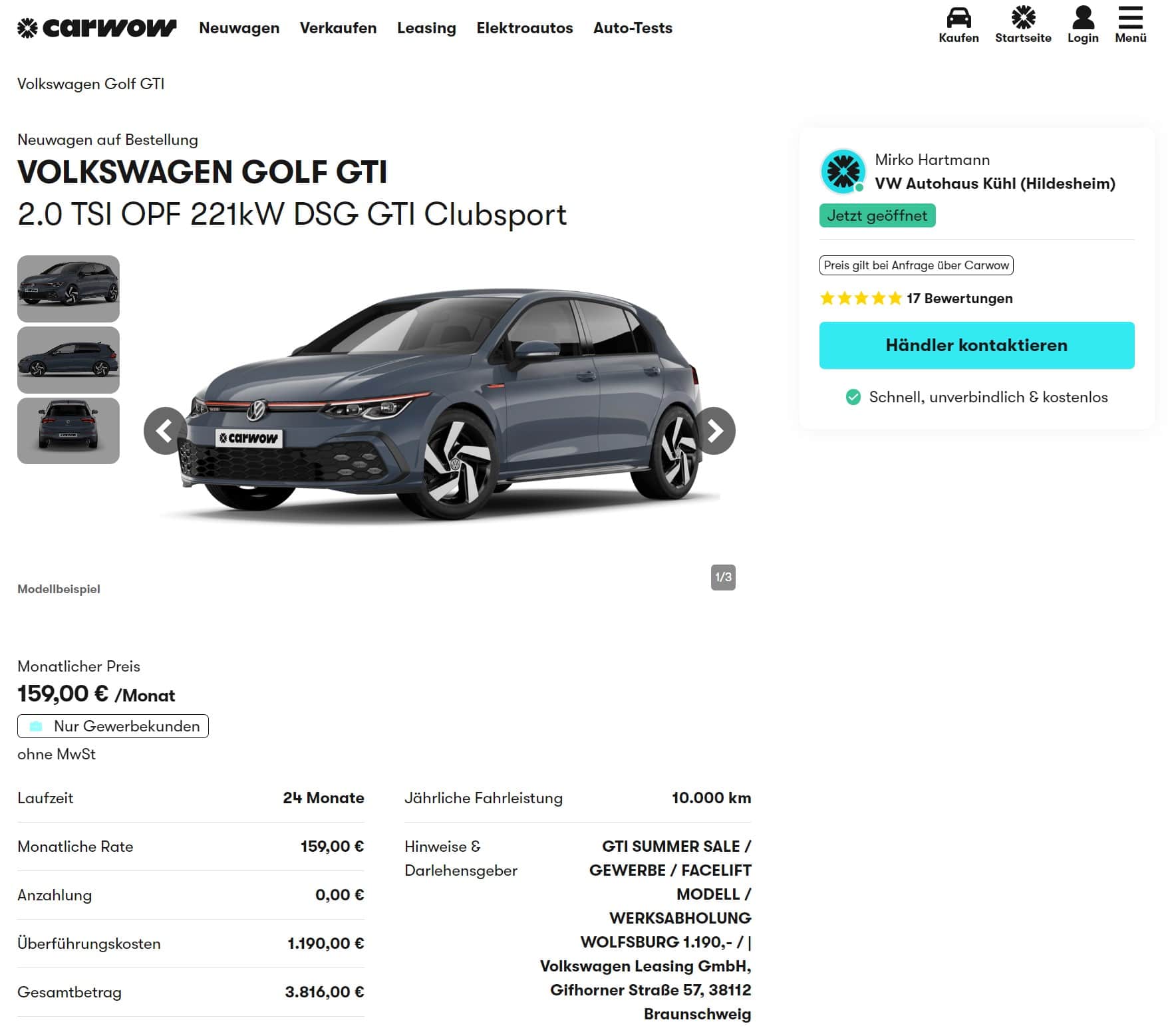The height and width of the screenshot is (1030, 1176).
Task: Click the green checkmark beside Schnell, unverbindlich
Action: (853, 398)
